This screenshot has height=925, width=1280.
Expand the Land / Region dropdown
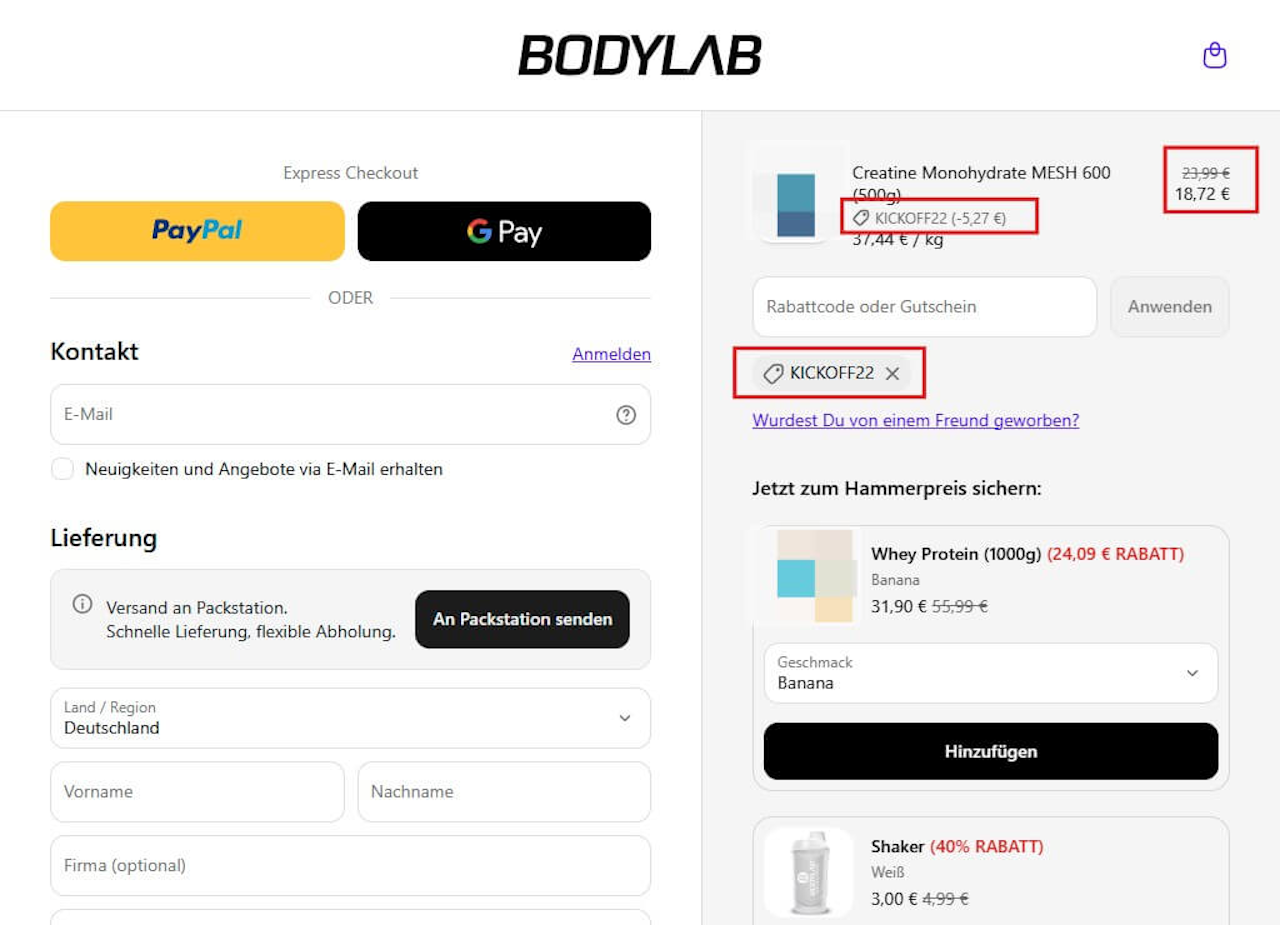tap(350, 718)
